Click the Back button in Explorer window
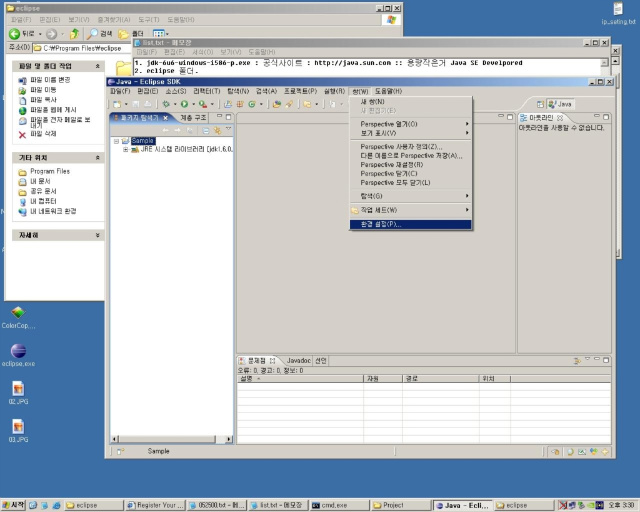 (x=22, y=34)
